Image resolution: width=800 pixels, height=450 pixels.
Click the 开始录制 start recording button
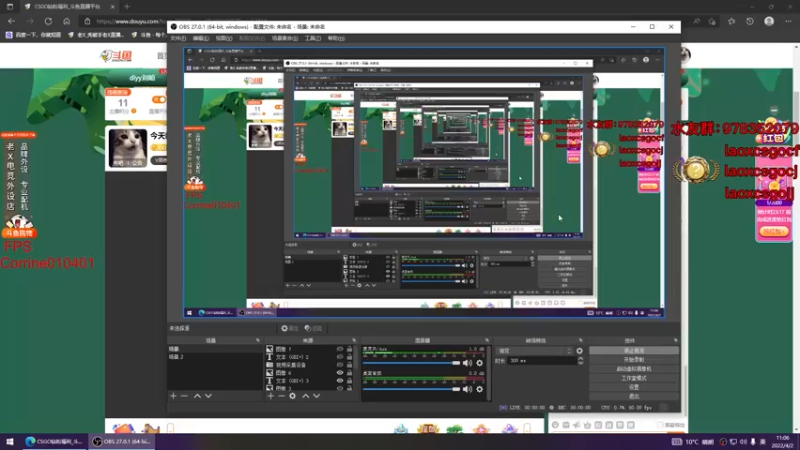[x=634, y=360]
